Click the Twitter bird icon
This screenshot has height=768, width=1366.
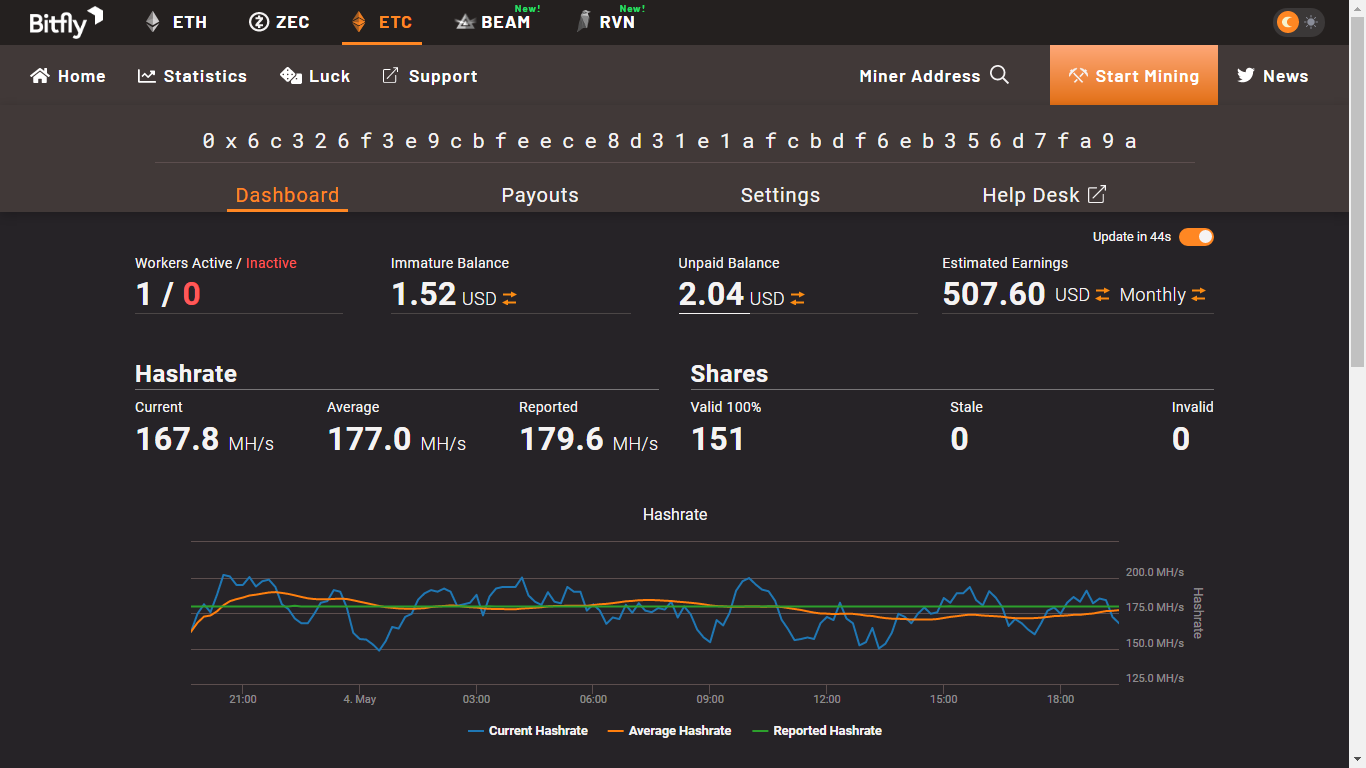1246,76
